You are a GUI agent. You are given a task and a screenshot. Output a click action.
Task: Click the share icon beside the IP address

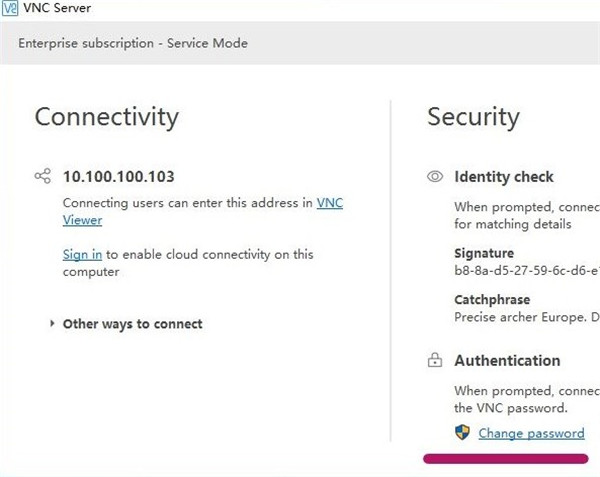42,177
